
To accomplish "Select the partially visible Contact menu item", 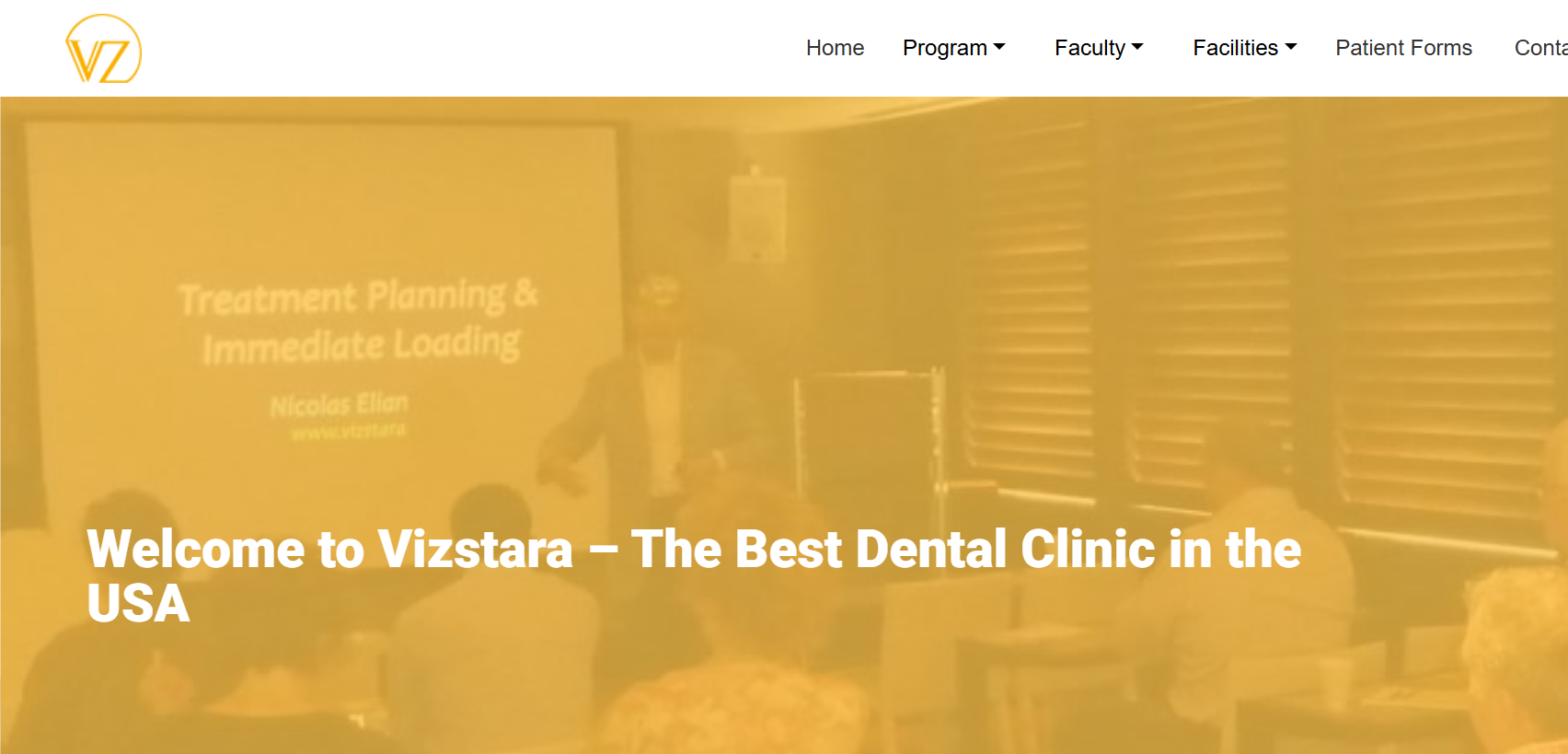I will tap(1541, 48).
